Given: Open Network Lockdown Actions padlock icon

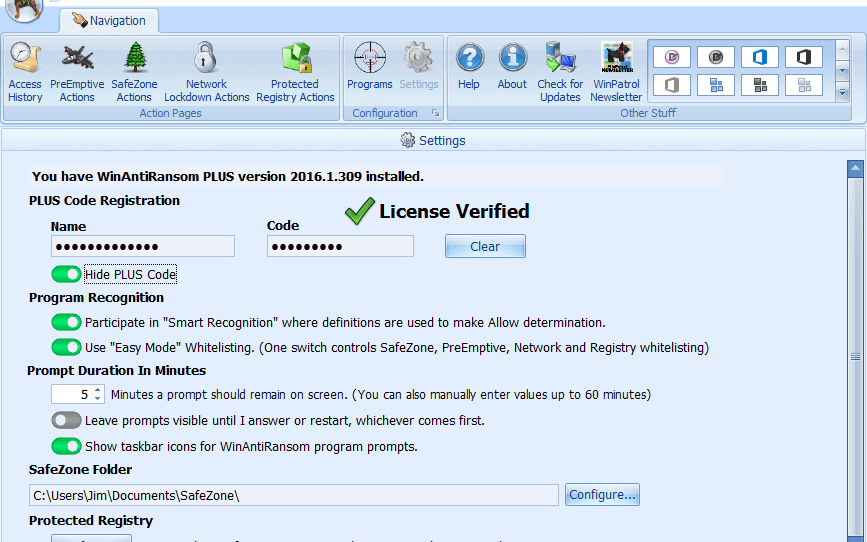Looking at the screenshot, I should (x=205, y=58).
